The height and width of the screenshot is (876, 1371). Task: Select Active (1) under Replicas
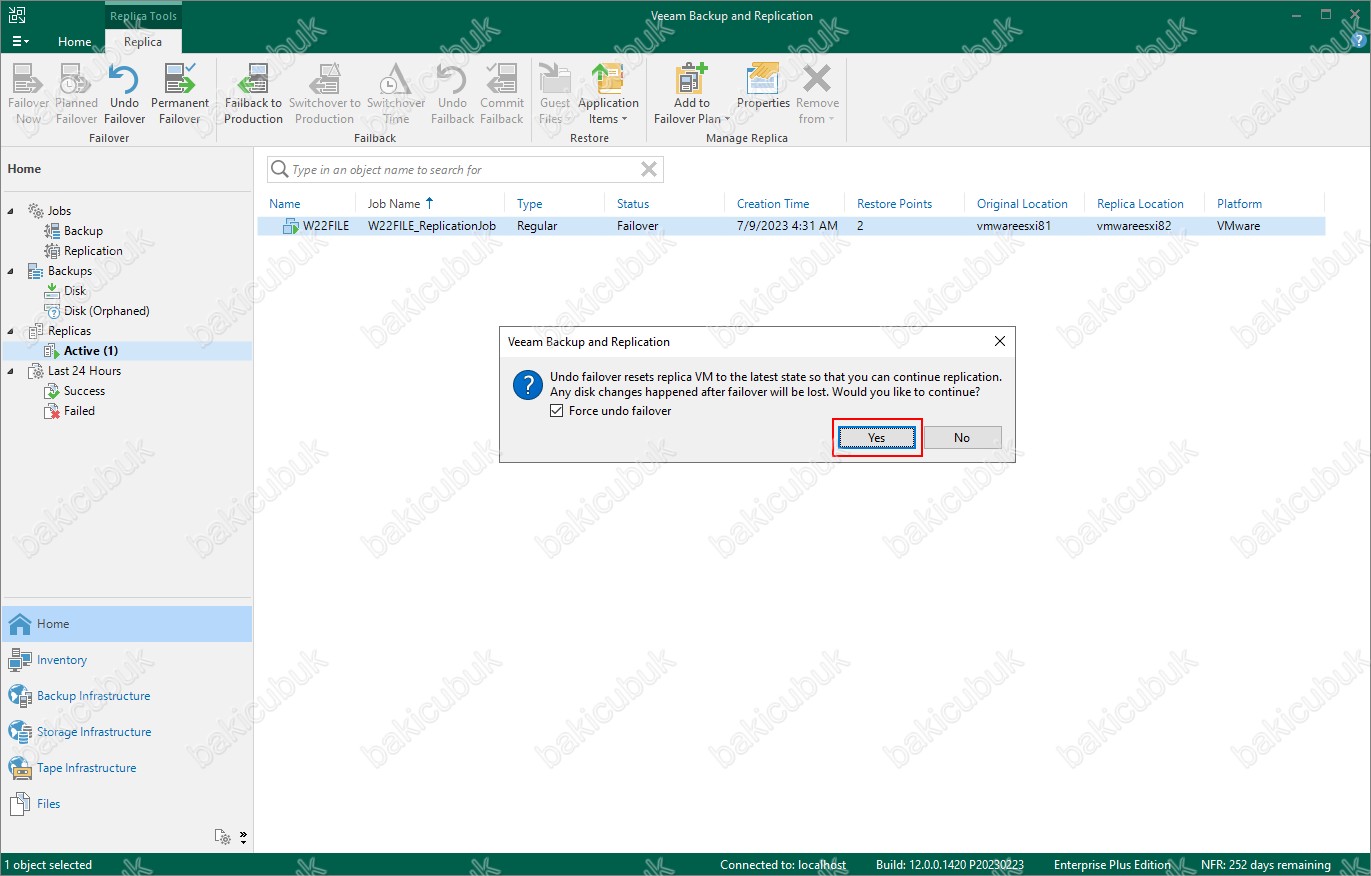click(90, 351)
